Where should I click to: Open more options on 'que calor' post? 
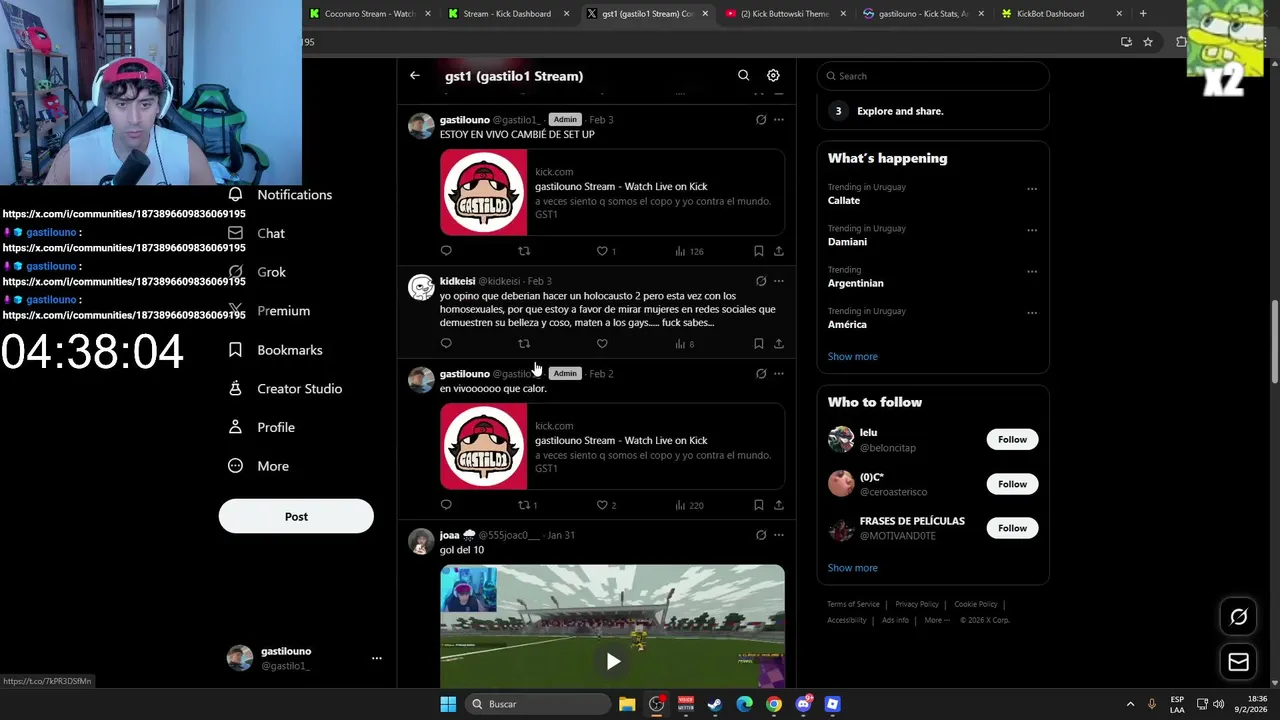779,374
